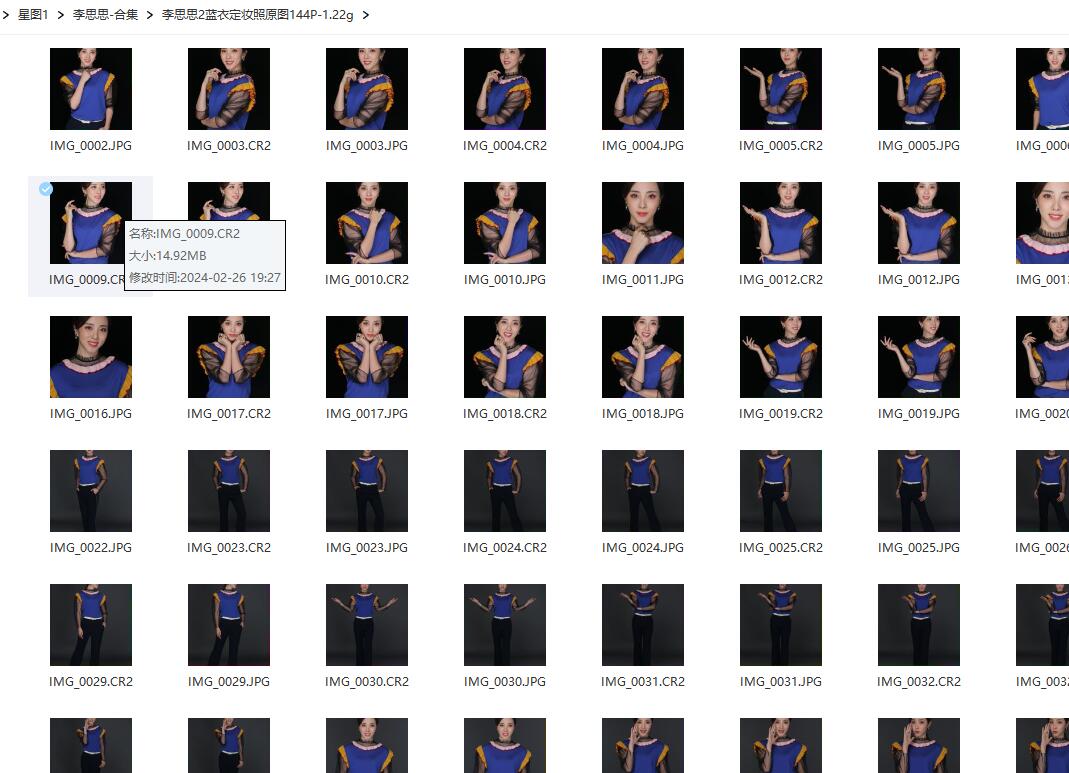Select the IMG_0031.CR2 thumbnail
Screen dimensions: 1069x773
643,624
